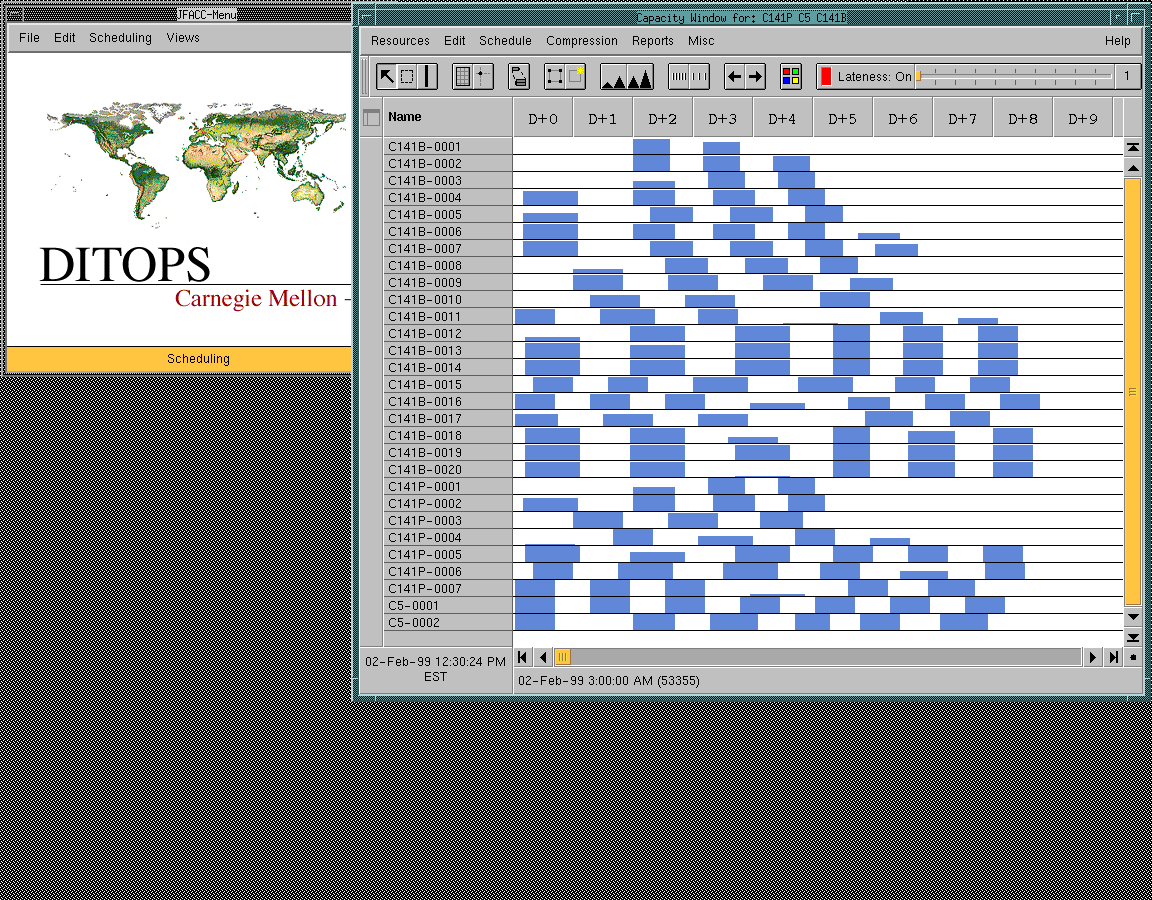Screen dimensions: 1152x900
Task: Click the right arrow toolbar button
Action: [x=756, y=76]
